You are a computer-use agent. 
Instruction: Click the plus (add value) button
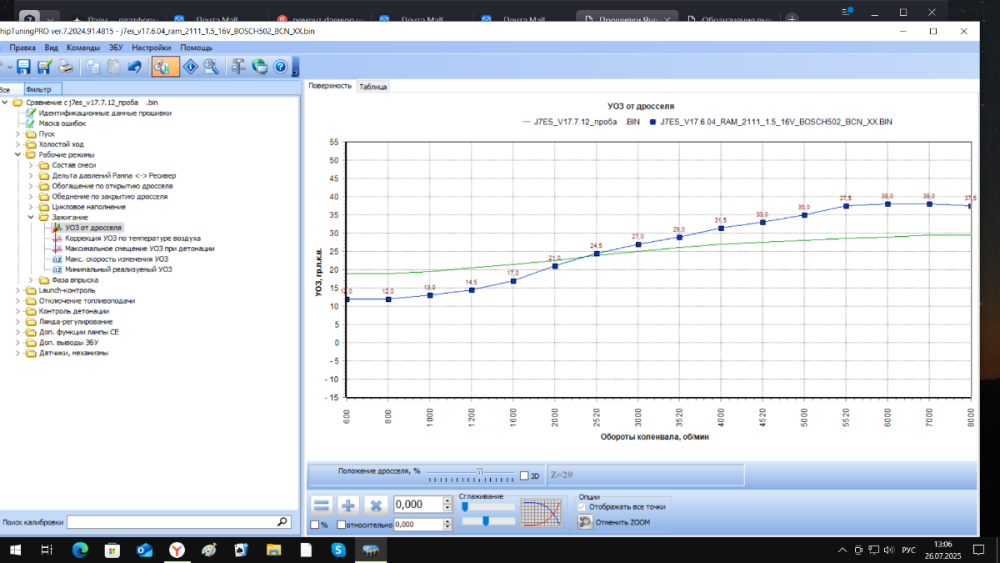coord(348,505)
